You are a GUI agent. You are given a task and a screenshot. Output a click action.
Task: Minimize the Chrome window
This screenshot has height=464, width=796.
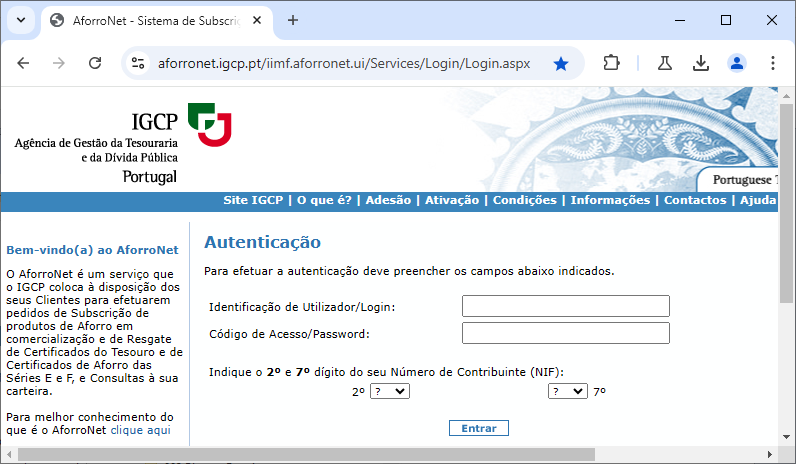pyautogui.click(x=680, y=20)
